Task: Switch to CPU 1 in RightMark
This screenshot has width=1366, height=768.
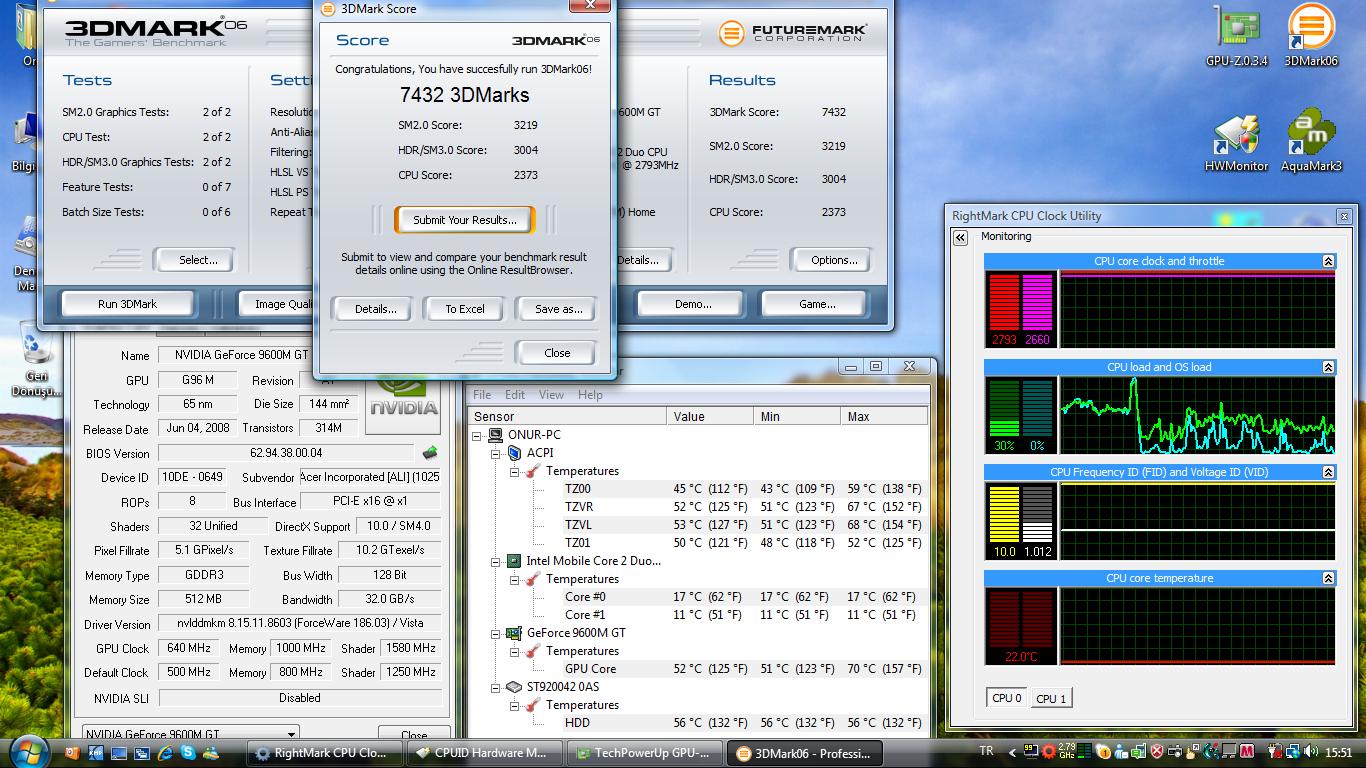Action: click(1050, 698)
